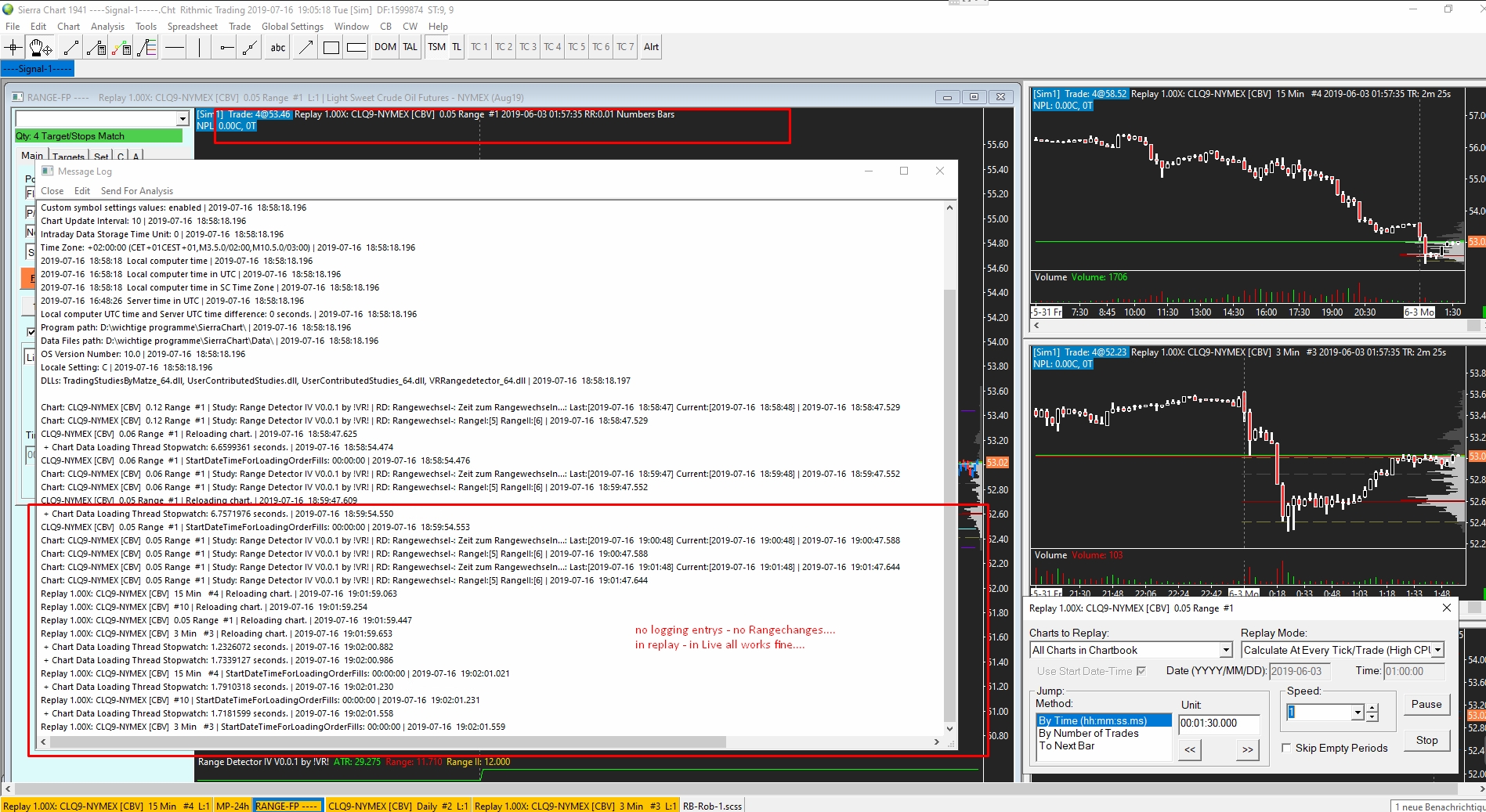Click the TC 1 toolbar button
This screenshot has width=1486, height=812.
tap(479, 47)
